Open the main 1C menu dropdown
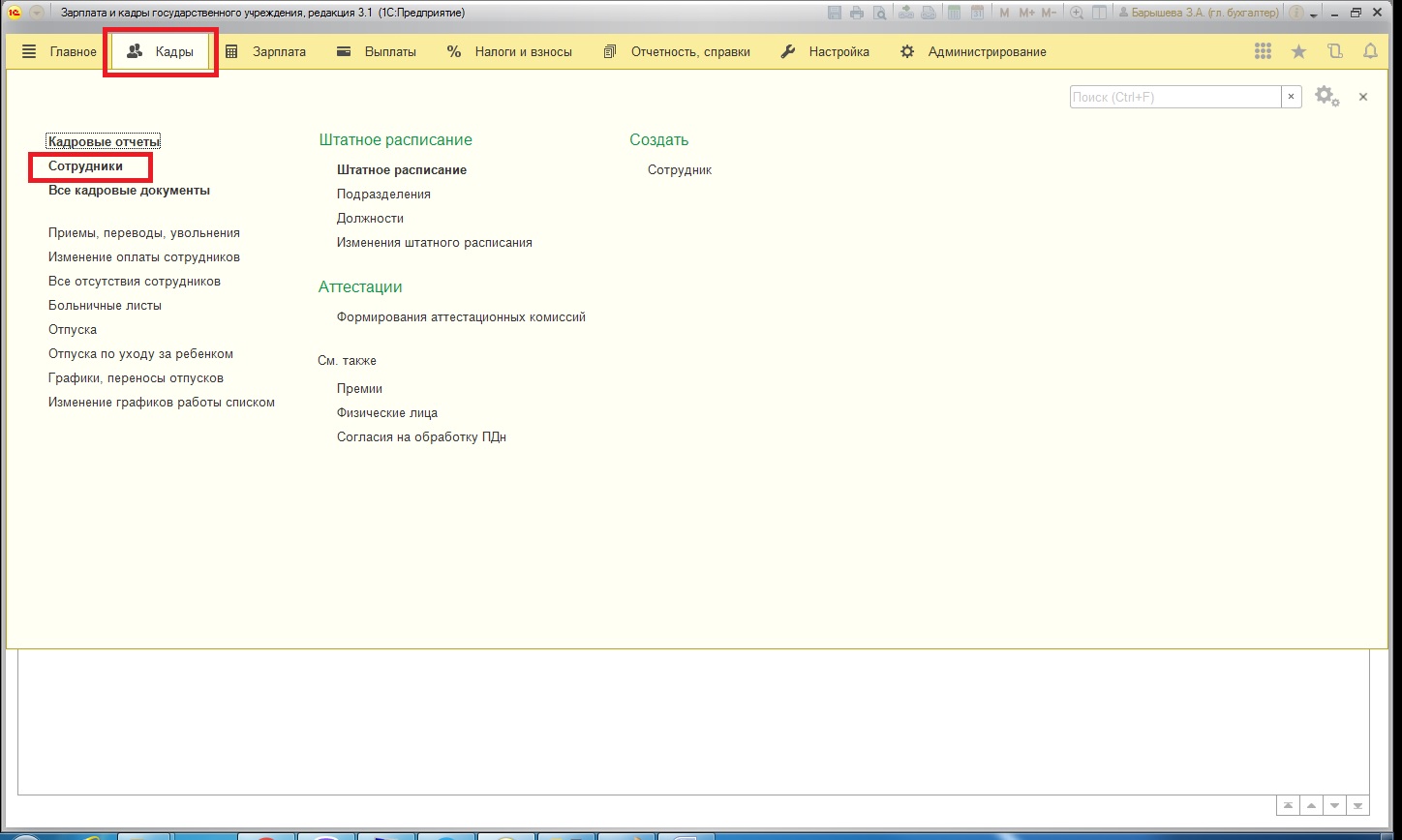The height and width of the screenshot is (840, 1402). click(x=36, y=13)
